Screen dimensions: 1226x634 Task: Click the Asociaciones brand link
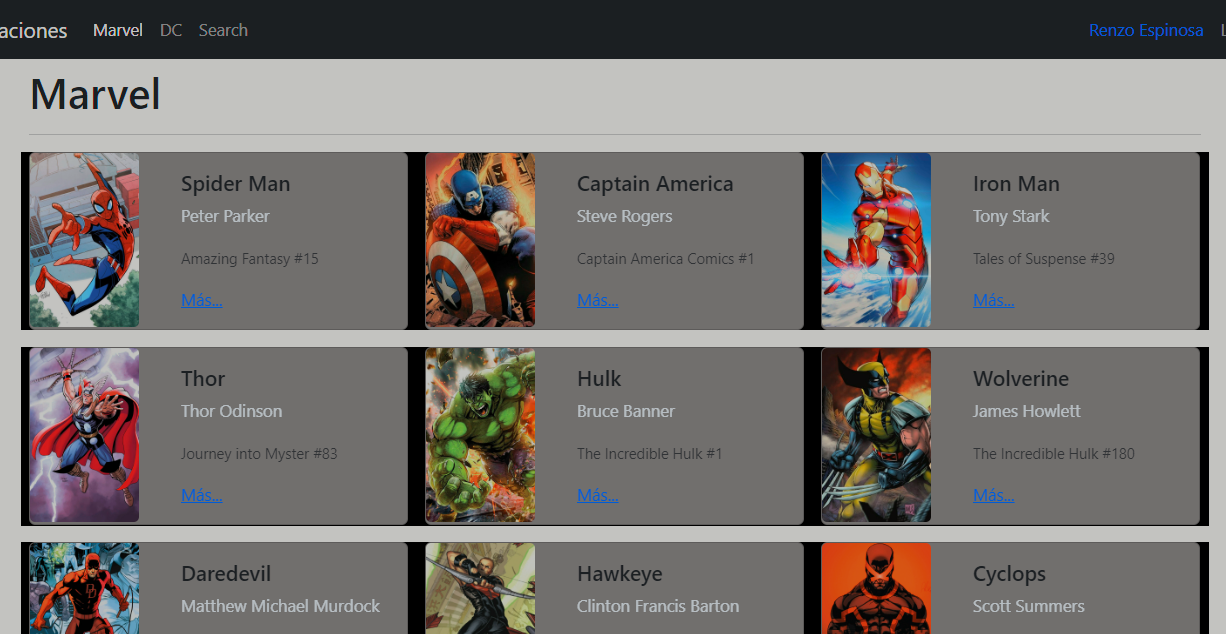point(34,30)
